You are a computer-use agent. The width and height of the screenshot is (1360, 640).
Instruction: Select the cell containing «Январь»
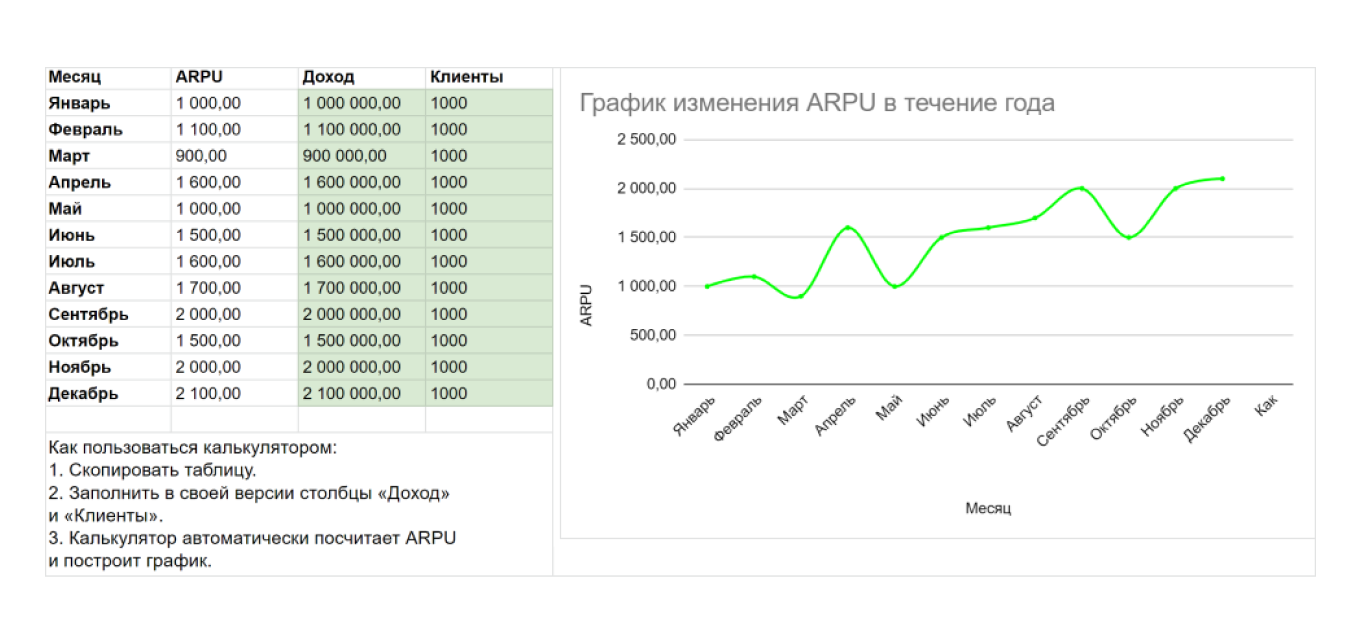coord(76,102)
